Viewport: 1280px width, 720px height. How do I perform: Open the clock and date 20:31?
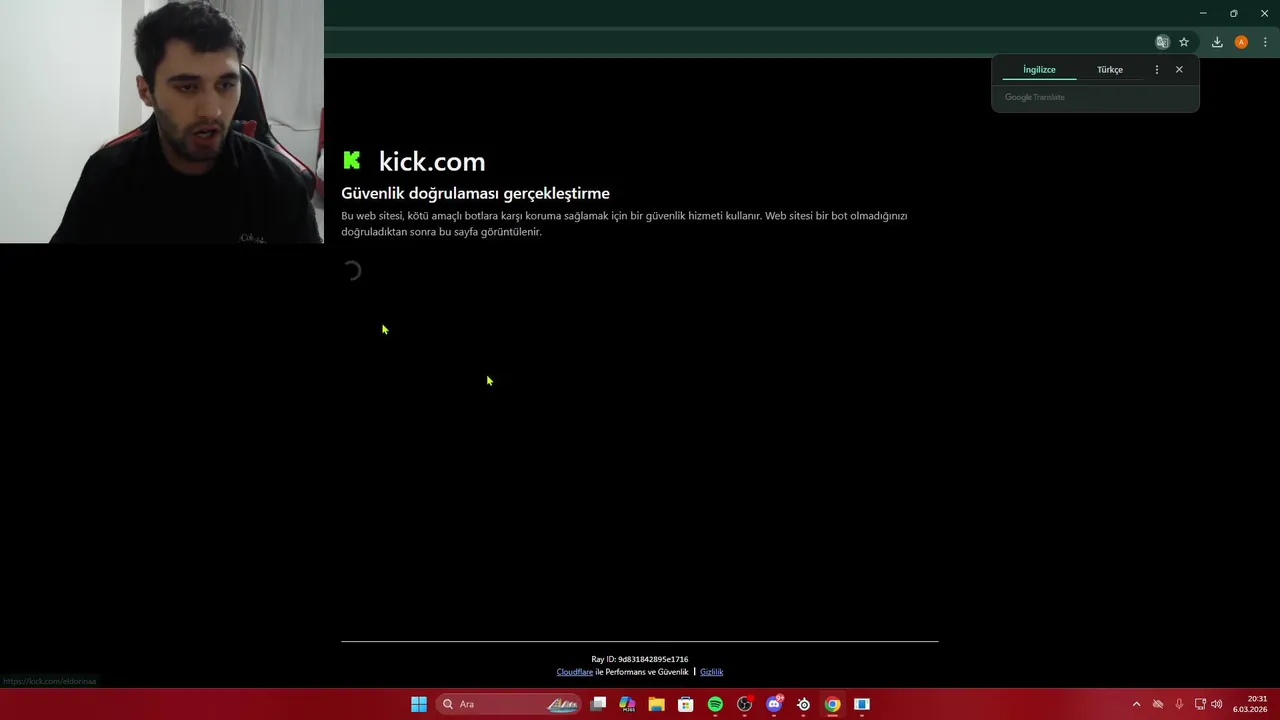(x=1250, y=704)
